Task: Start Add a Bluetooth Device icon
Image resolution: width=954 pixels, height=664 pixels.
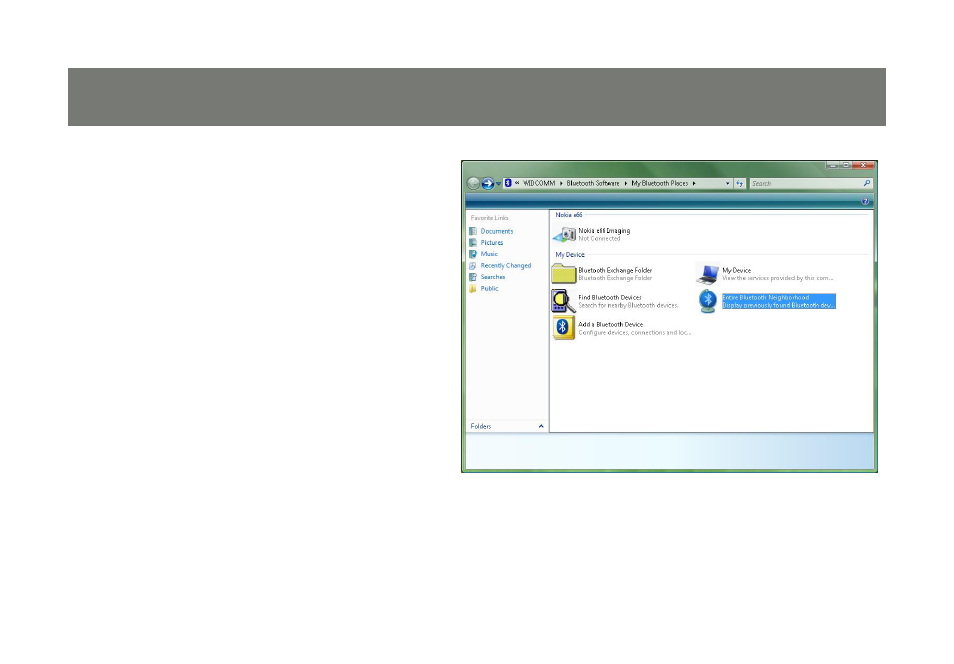Action: (x=563, y=328)
